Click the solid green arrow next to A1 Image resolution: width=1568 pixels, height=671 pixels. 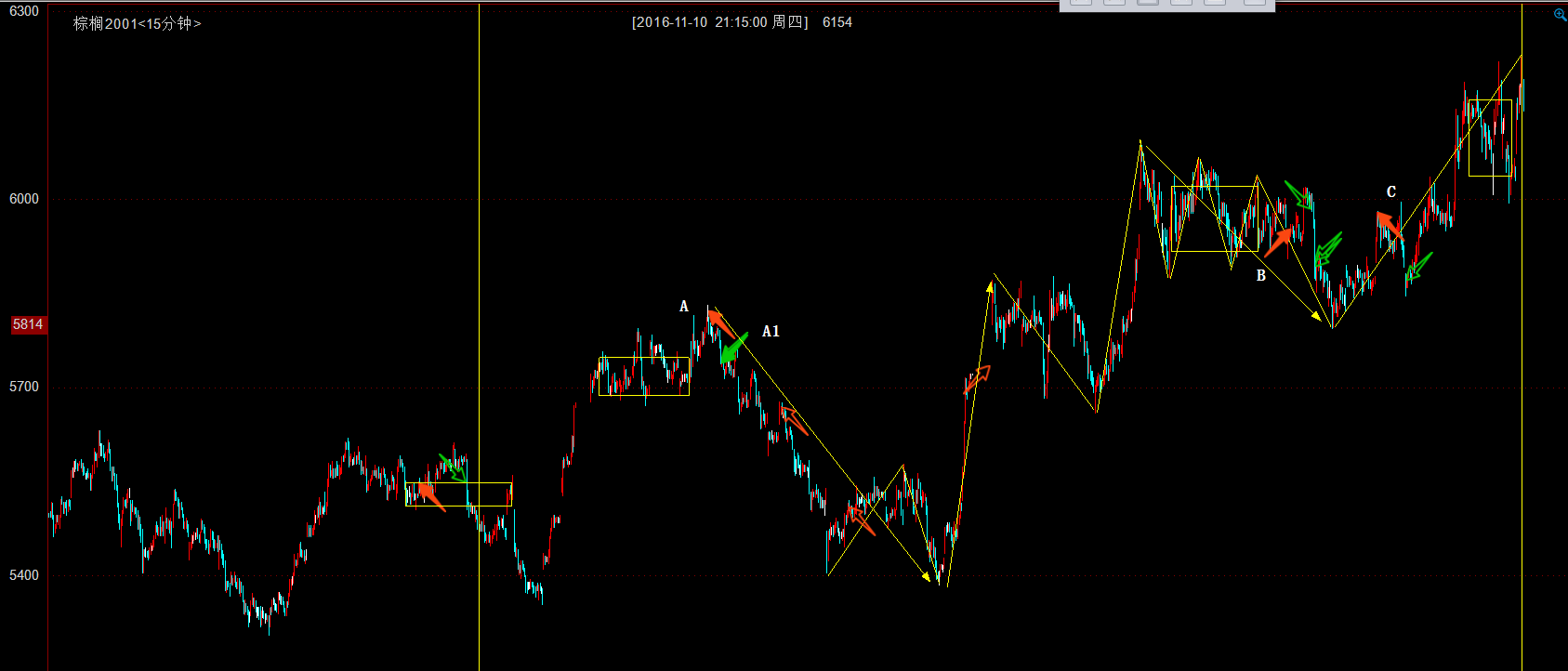(x=733, y=349)
